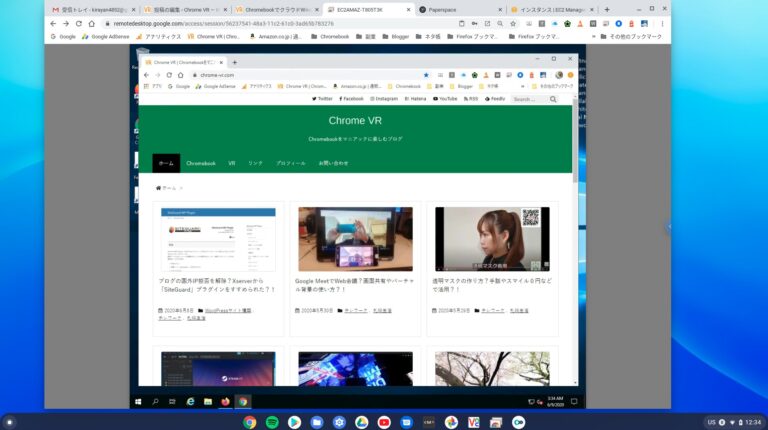
Task: Select Chromebook in the green nav menu
Action: (x=201, y=163)
